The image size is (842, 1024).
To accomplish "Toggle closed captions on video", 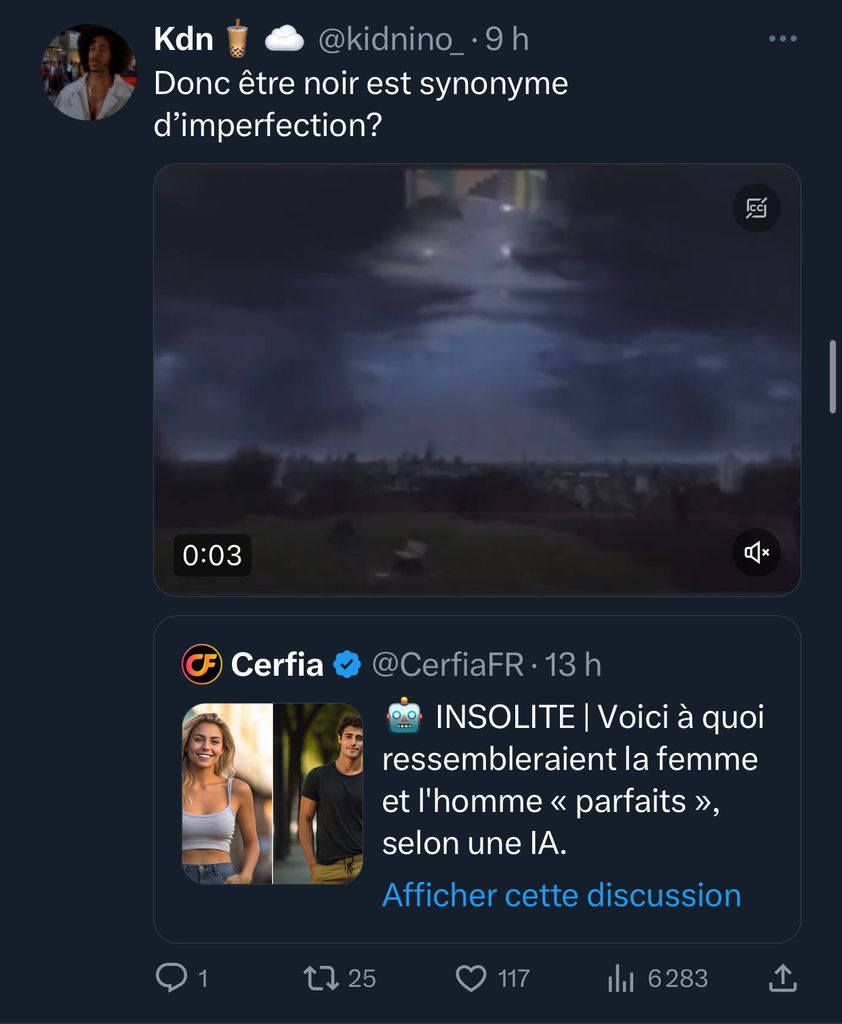I will (756, 208).
